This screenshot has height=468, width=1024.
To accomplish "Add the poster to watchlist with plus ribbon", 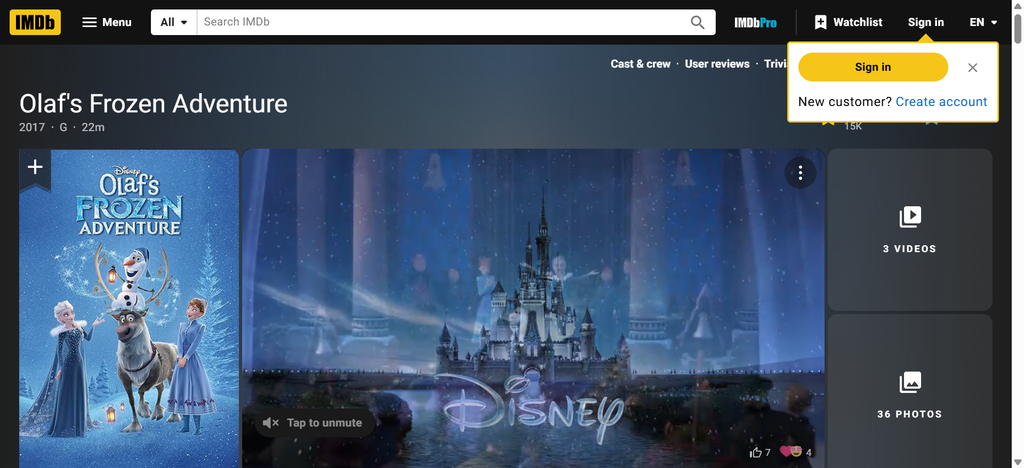I will tap(35, 168).
